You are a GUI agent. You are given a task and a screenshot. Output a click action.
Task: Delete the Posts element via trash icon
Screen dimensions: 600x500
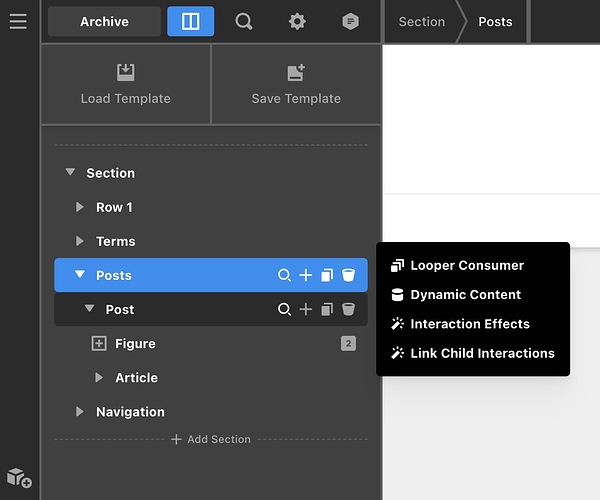348,275
